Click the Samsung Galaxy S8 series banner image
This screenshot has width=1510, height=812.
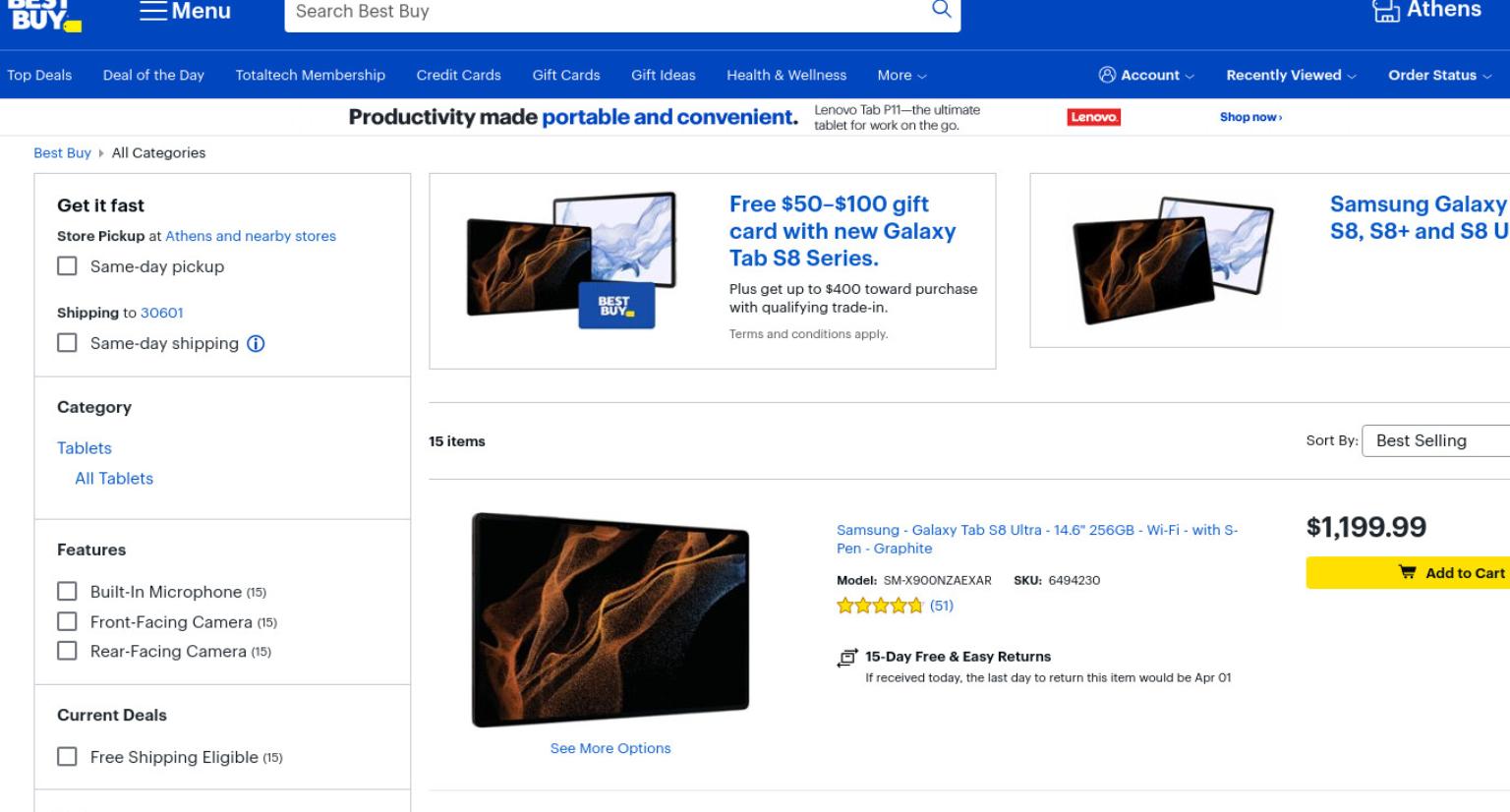tap(1173, 260)
